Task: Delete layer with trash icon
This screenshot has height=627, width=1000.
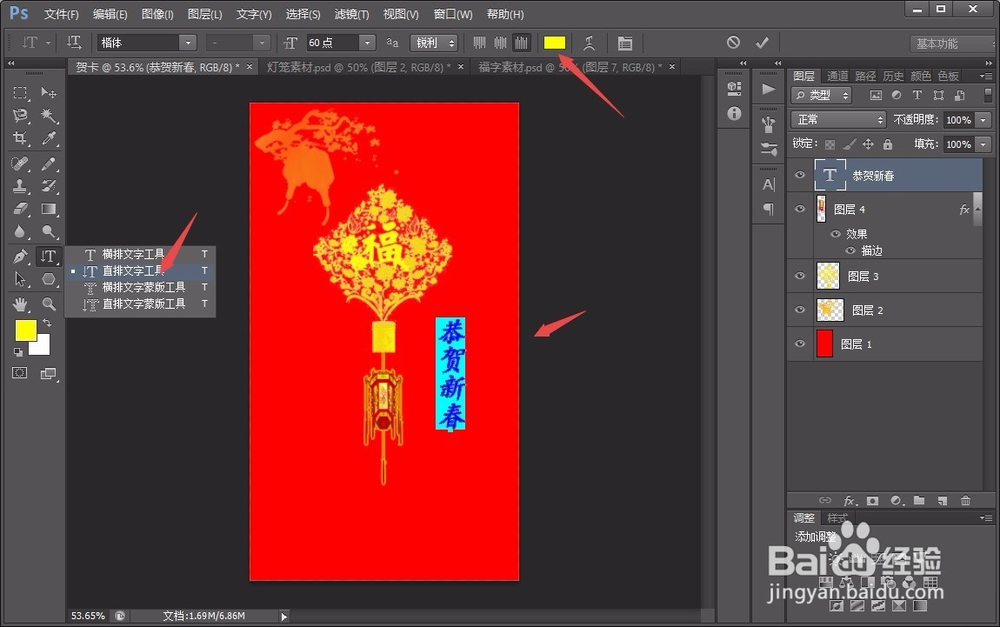Action: [966, 501]
